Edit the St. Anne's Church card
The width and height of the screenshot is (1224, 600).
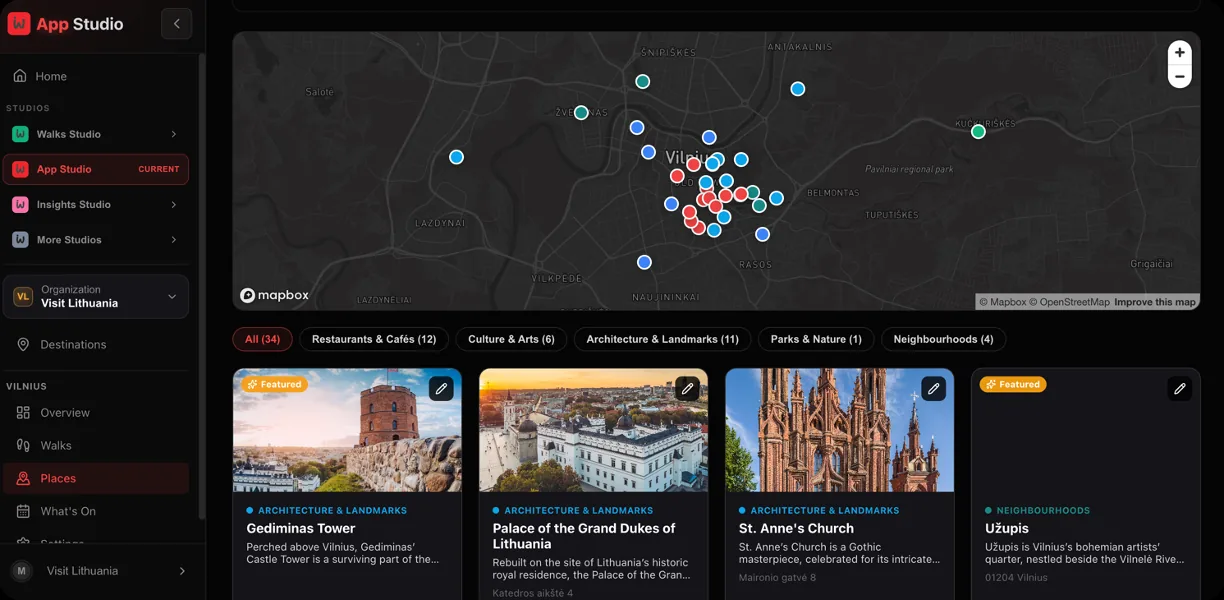[933, 388]
